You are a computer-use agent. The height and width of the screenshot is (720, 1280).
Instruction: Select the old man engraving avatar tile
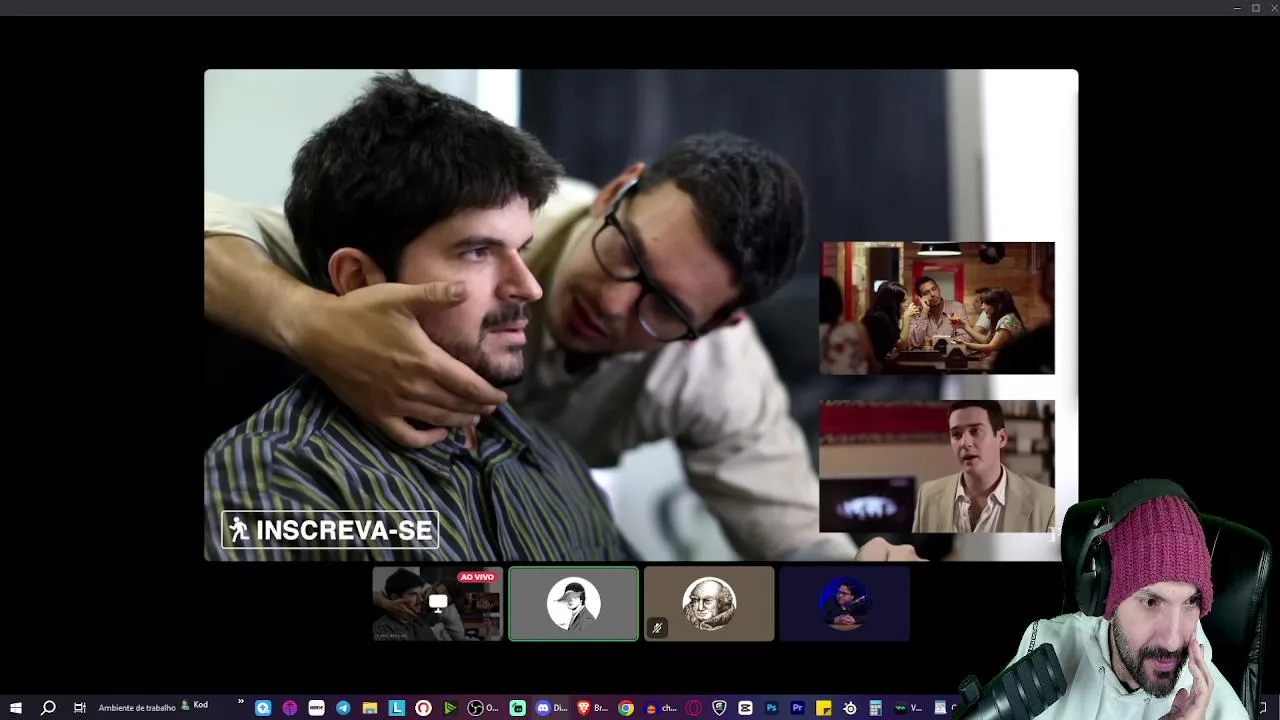709,604
